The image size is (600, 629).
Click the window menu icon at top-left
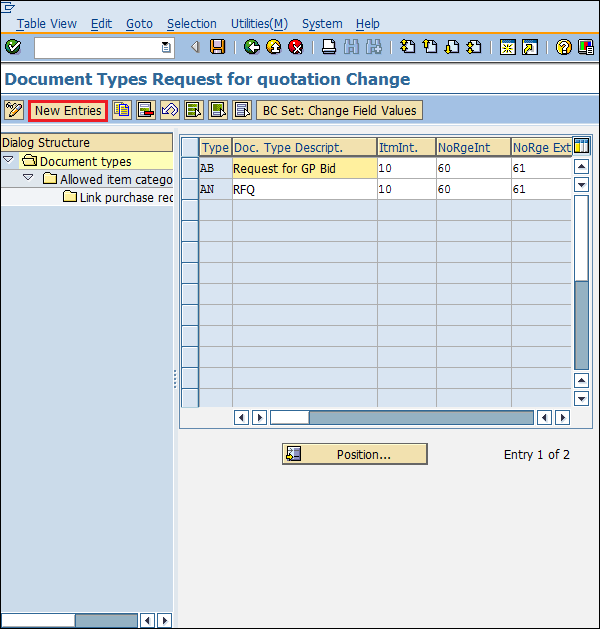click(8, 7)
